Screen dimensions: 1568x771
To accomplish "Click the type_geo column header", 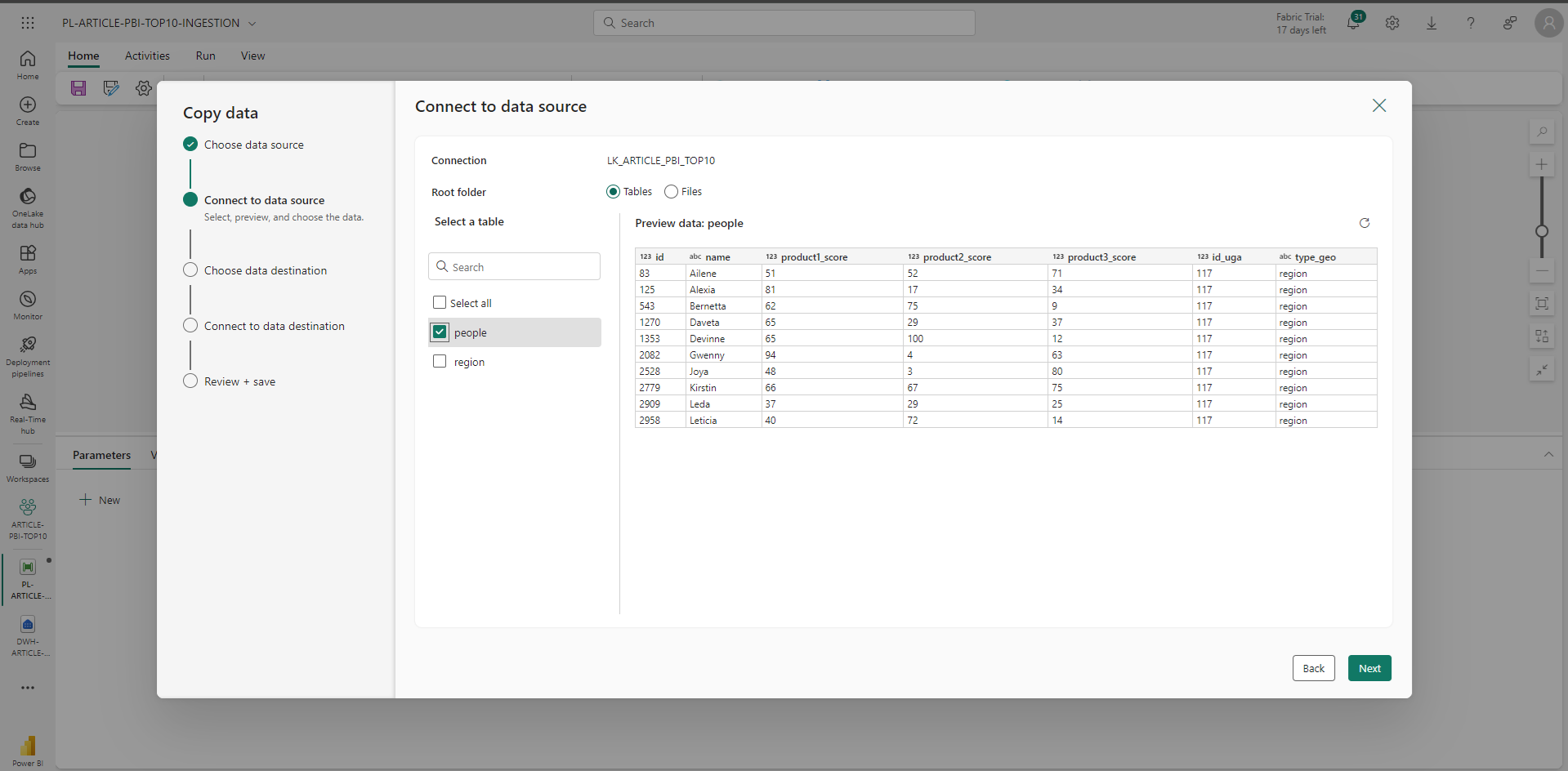I will (1325, 256).
